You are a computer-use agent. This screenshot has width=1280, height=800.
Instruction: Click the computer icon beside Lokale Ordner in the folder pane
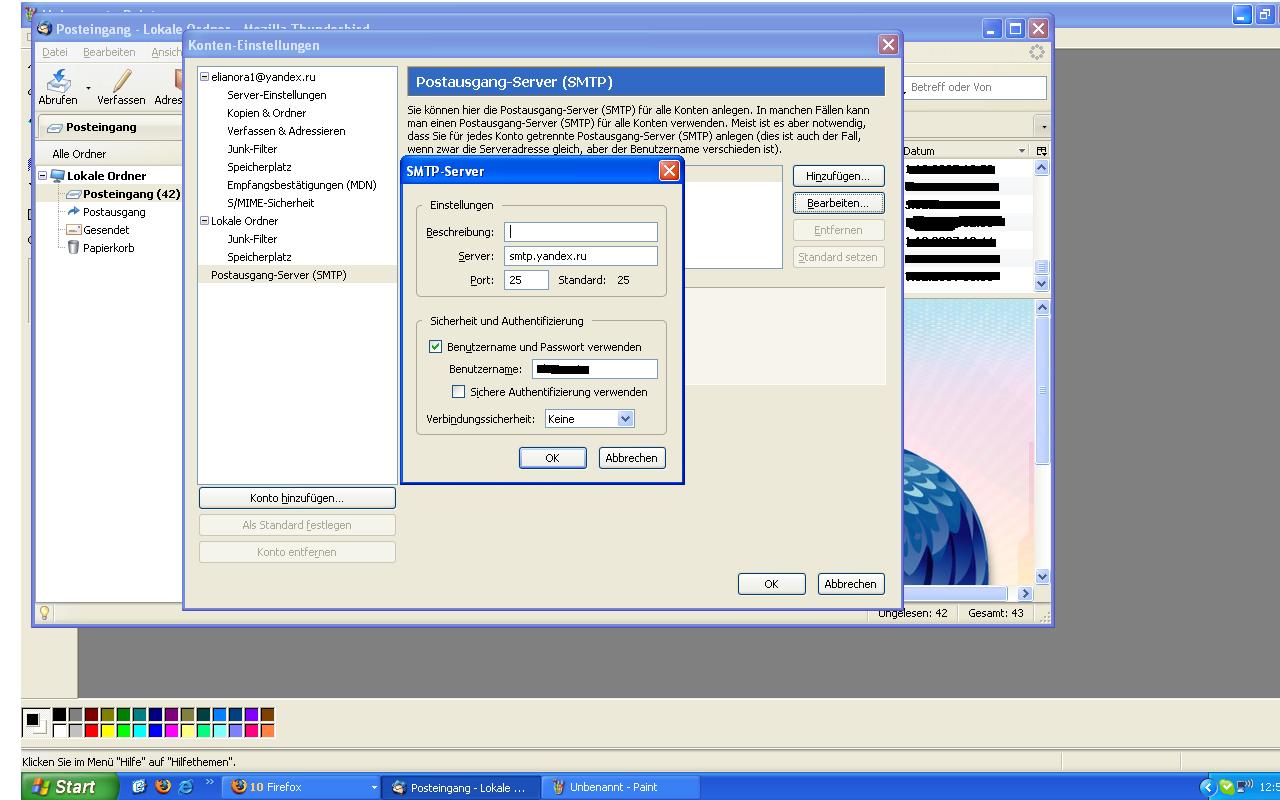58,176
